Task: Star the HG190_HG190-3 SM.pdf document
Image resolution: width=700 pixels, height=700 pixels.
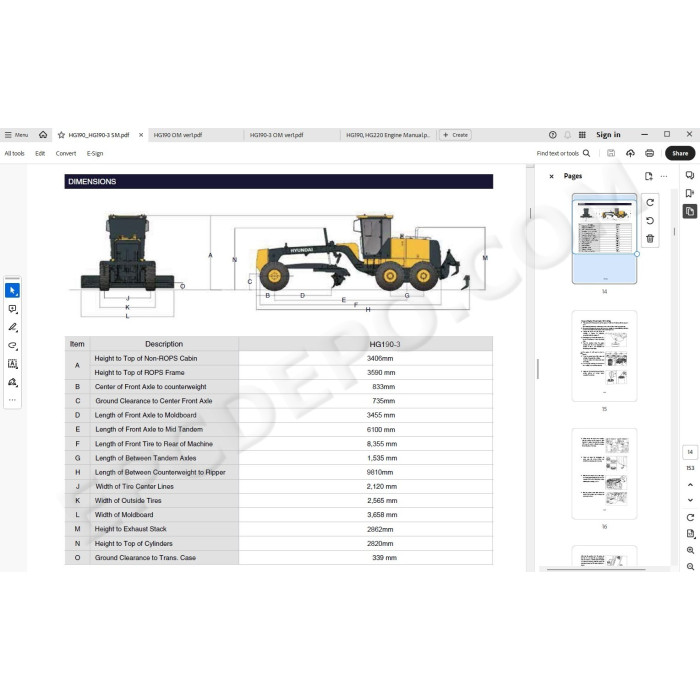Action: [x=62, y=135]
